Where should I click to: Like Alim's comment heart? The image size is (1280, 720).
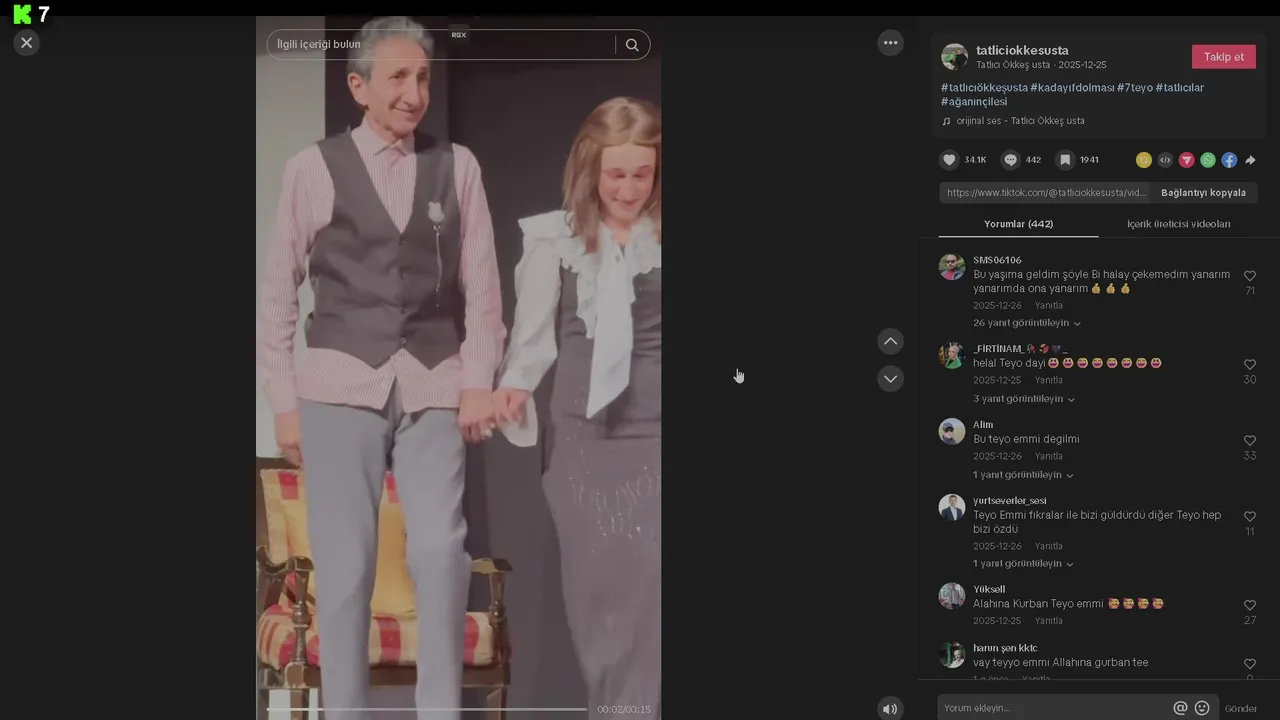(x=1250, y=441)
